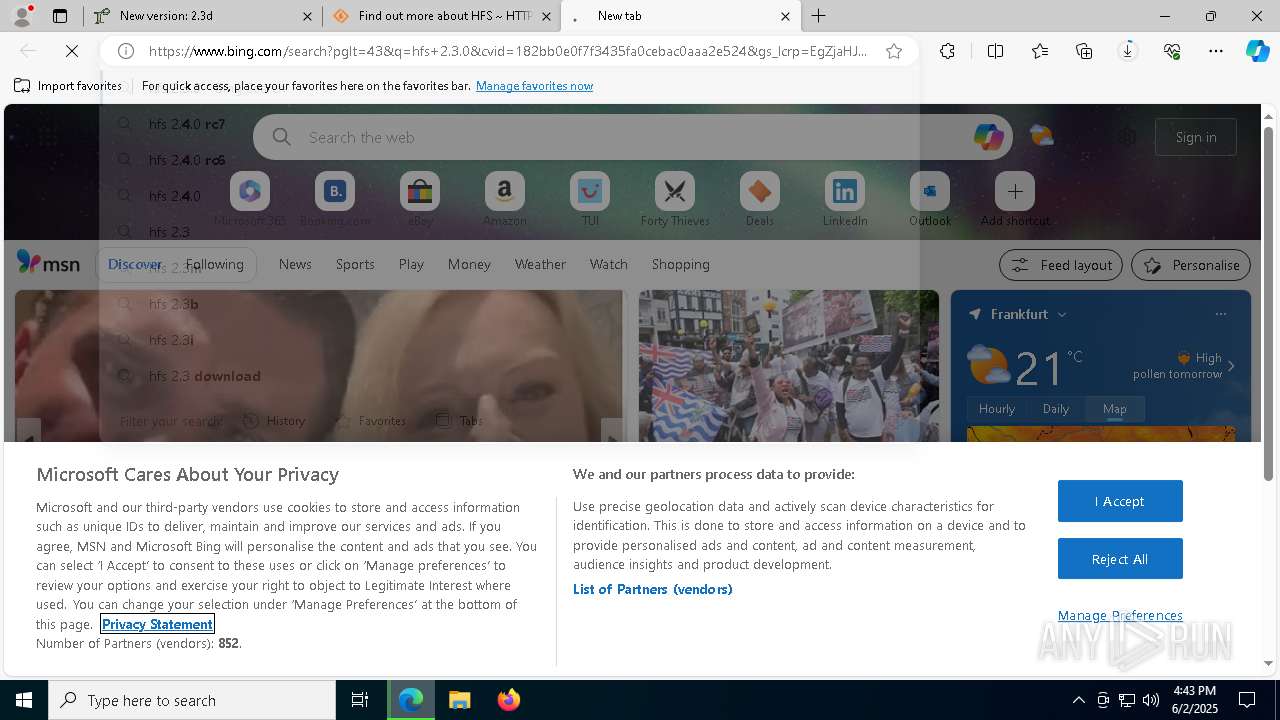Open File Explorer from the taskbar

pos(460,700)
